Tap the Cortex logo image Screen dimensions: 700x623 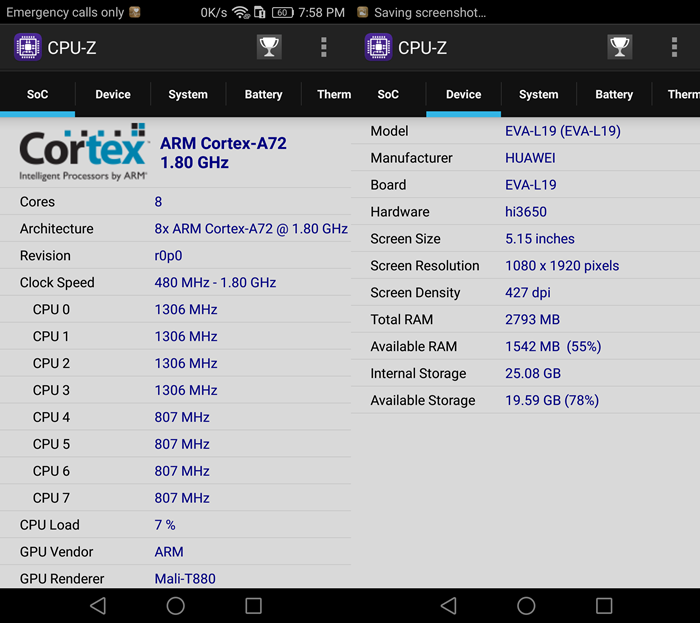click(x=83, y=152)
